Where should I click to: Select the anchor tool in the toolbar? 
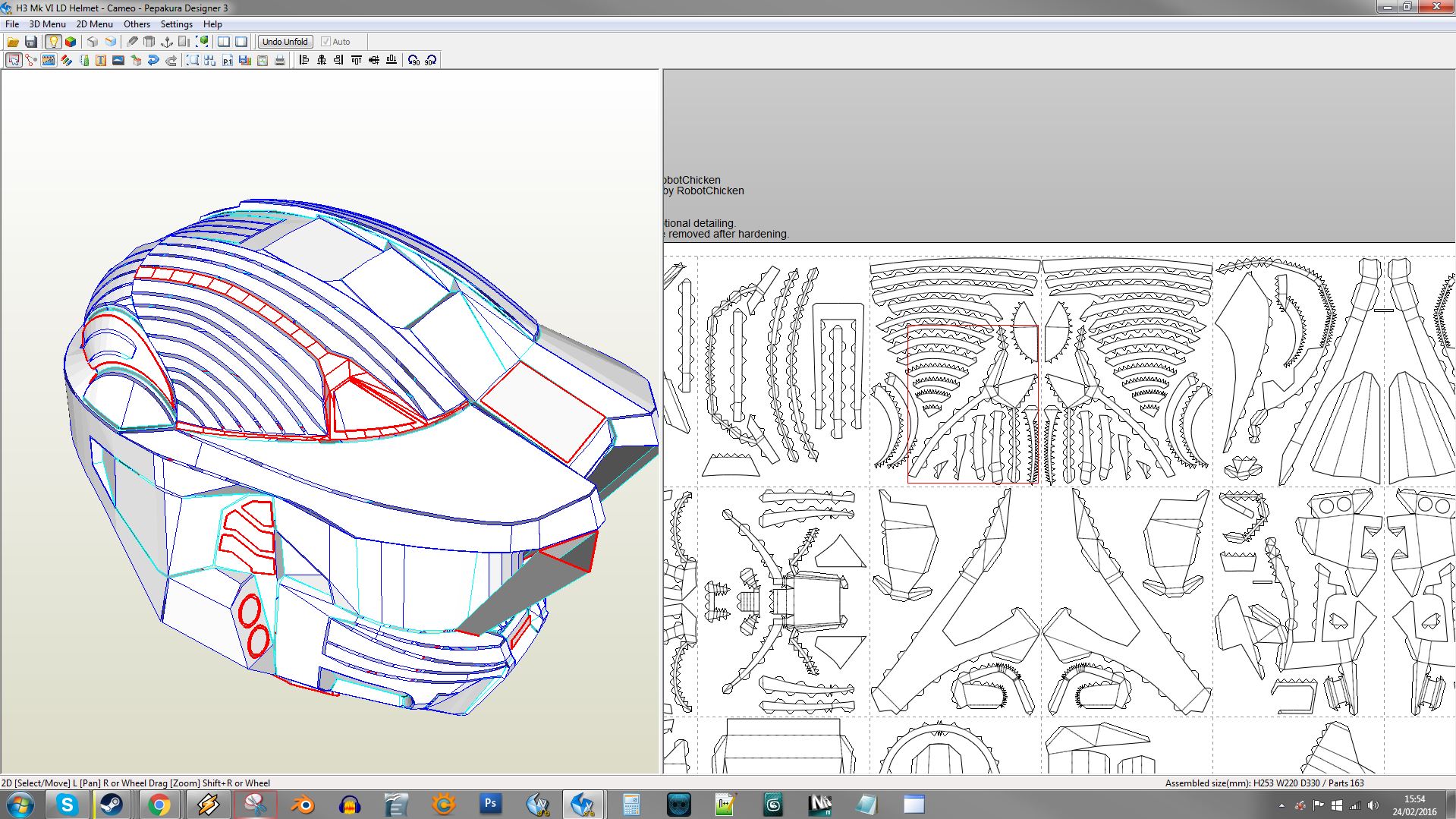click(167, 42)
